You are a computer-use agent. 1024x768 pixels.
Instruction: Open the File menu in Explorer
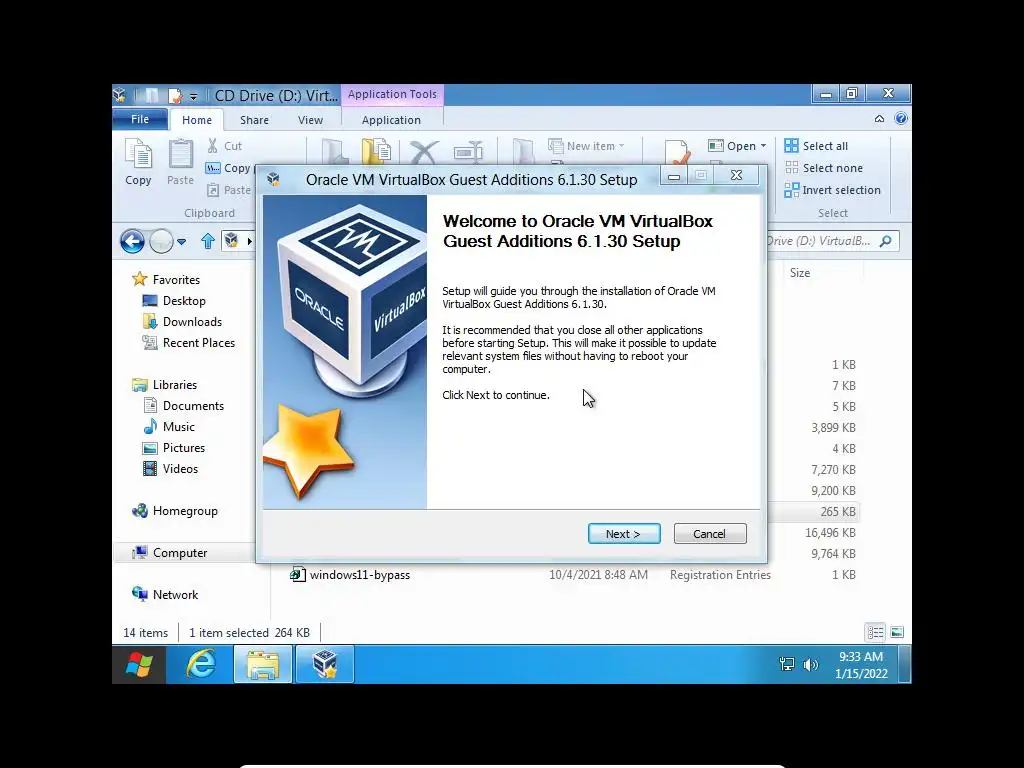pos(140,120)
